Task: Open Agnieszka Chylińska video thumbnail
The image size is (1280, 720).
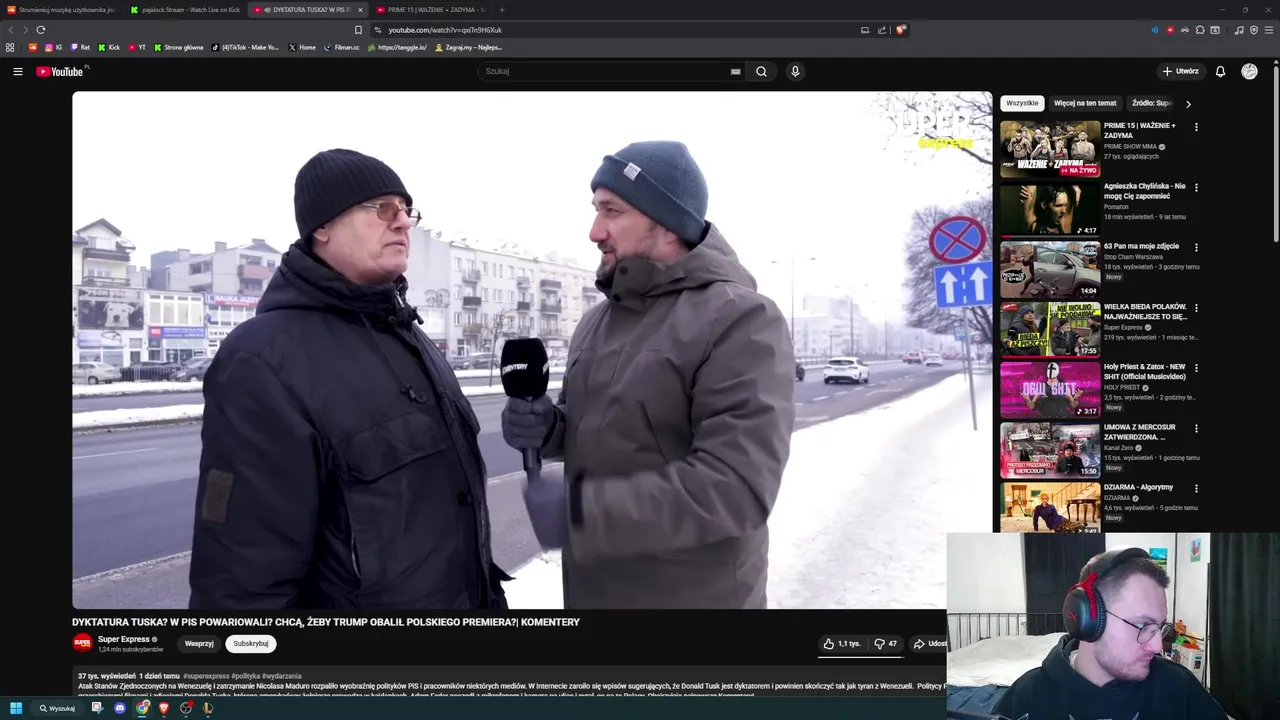Action: click(x=1050, y=209)
